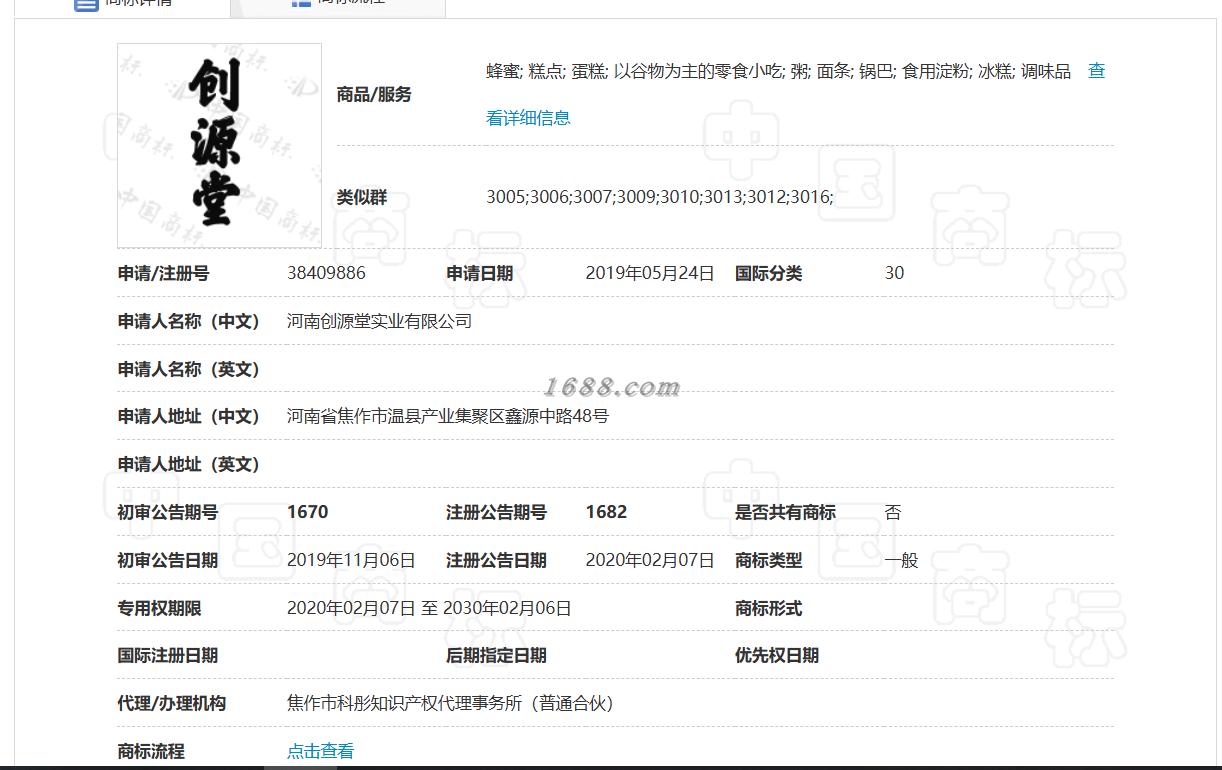Click the 申请/注册号 label
1222x770 pixels.
point(164,273)
